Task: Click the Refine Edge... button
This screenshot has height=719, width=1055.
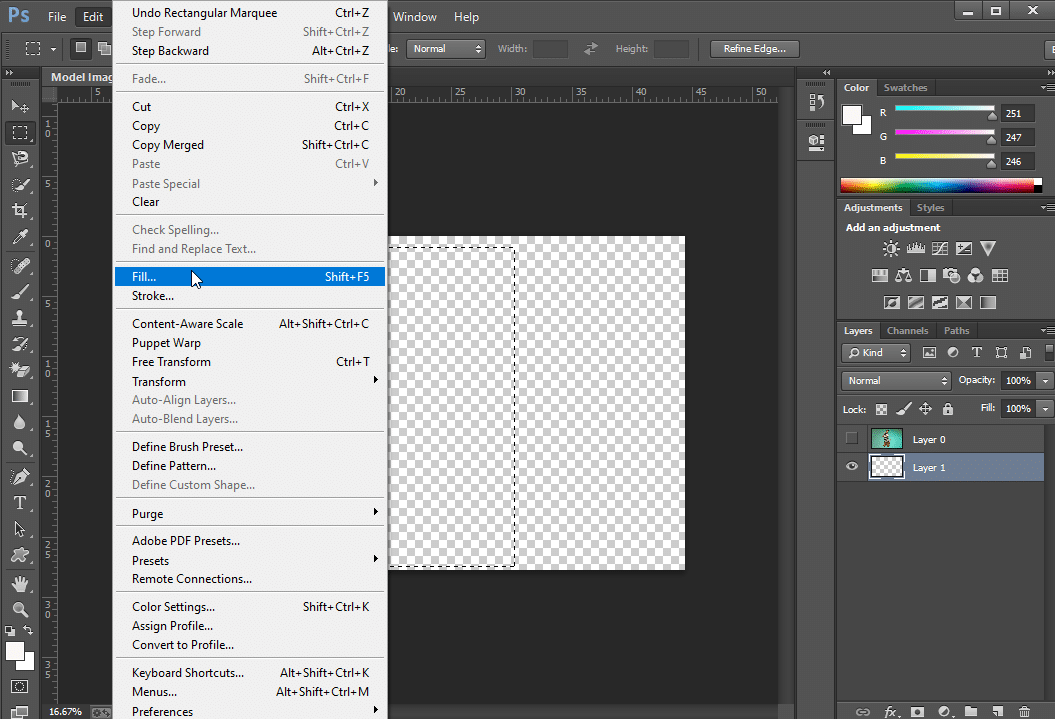Action: [x=754, y=48]
